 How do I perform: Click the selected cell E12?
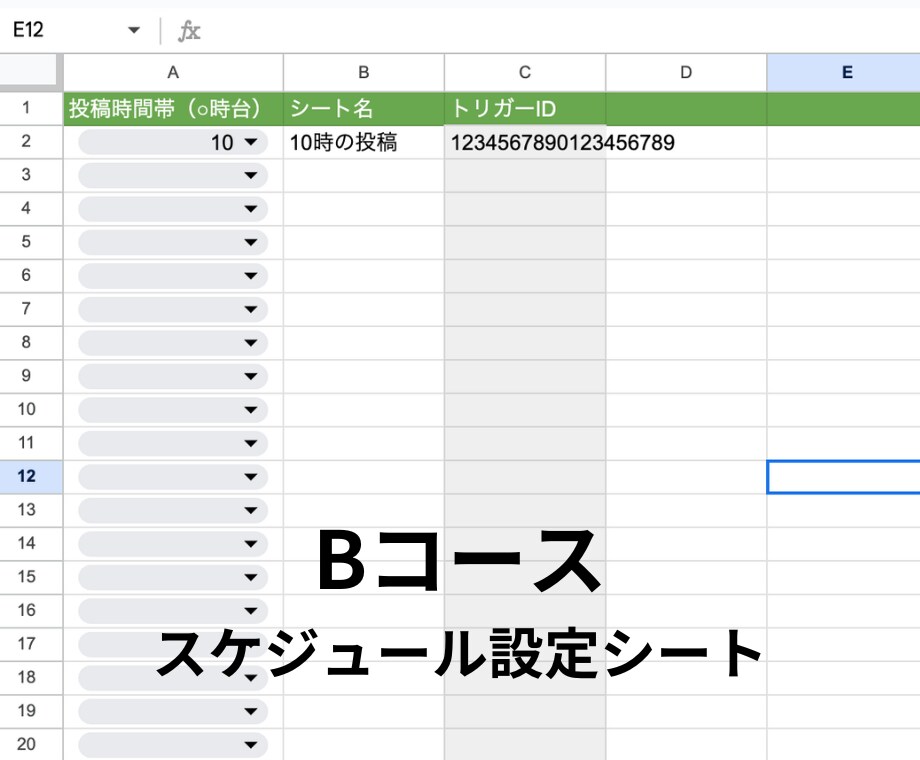point(844,477)
